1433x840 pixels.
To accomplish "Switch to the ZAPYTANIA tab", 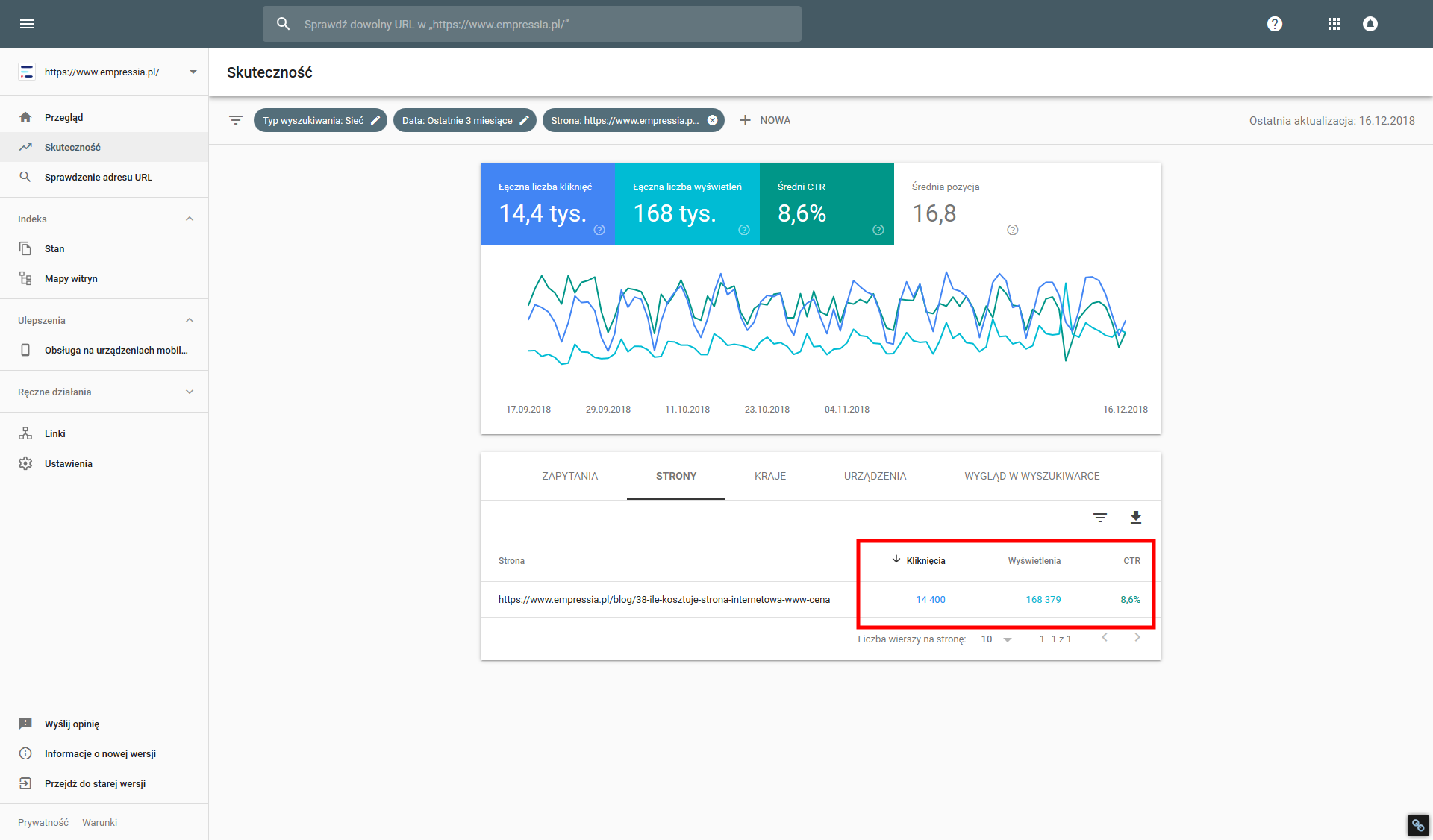I will (x=569, y=476).
